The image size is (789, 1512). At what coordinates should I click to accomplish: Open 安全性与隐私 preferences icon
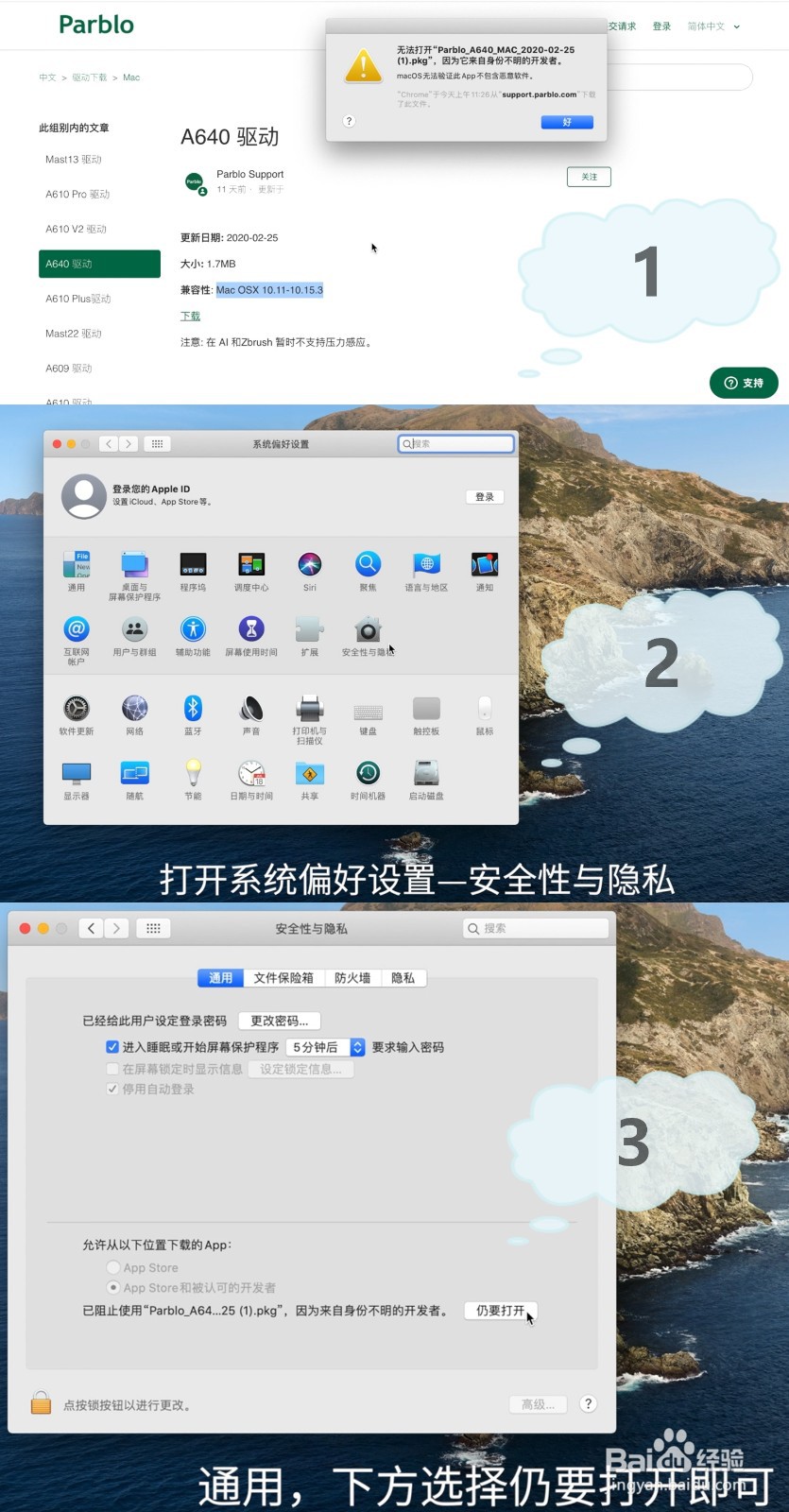coord(368,629)
